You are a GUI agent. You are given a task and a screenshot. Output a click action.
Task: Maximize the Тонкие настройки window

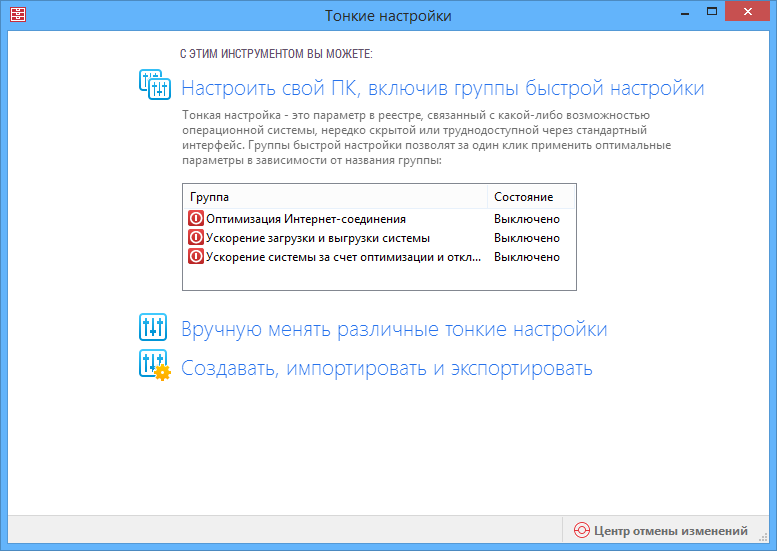(712, 11)
